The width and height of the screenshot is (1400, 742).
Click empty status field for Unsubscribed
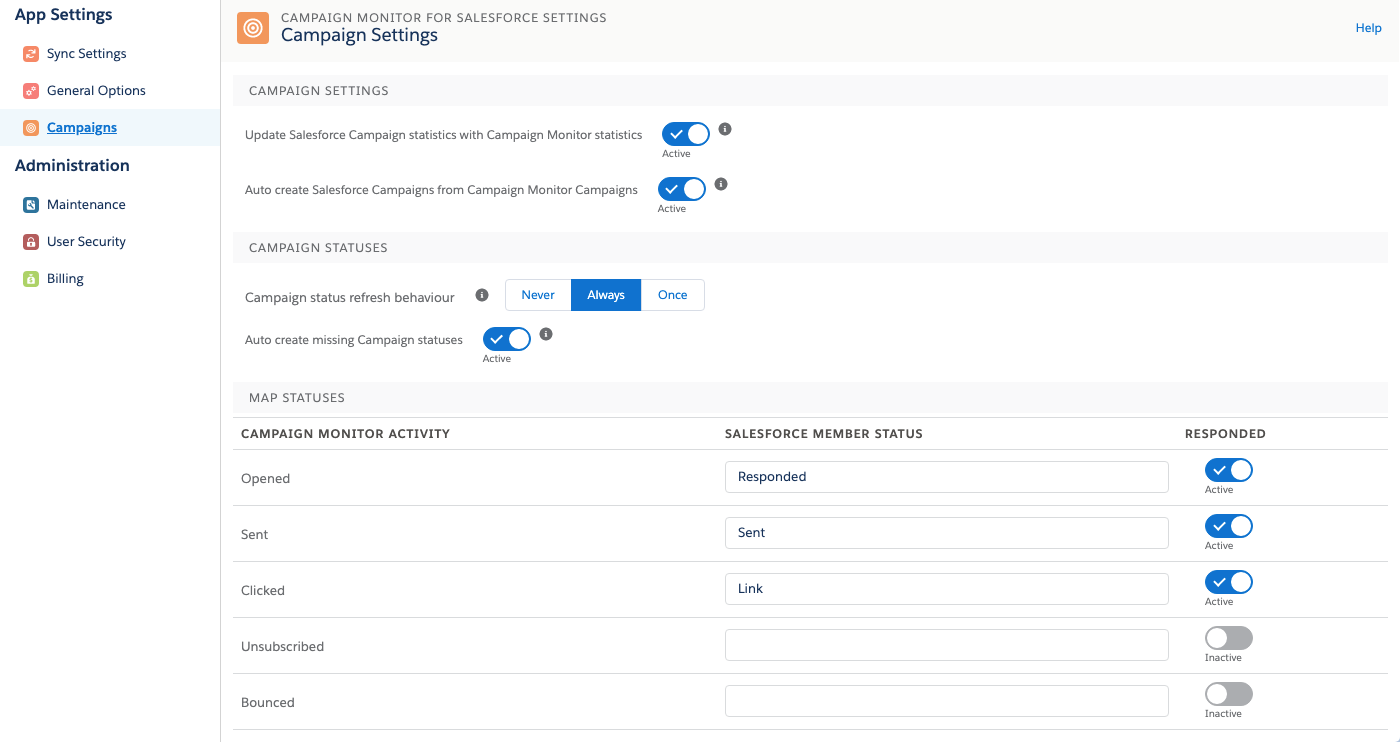[947, 645]
